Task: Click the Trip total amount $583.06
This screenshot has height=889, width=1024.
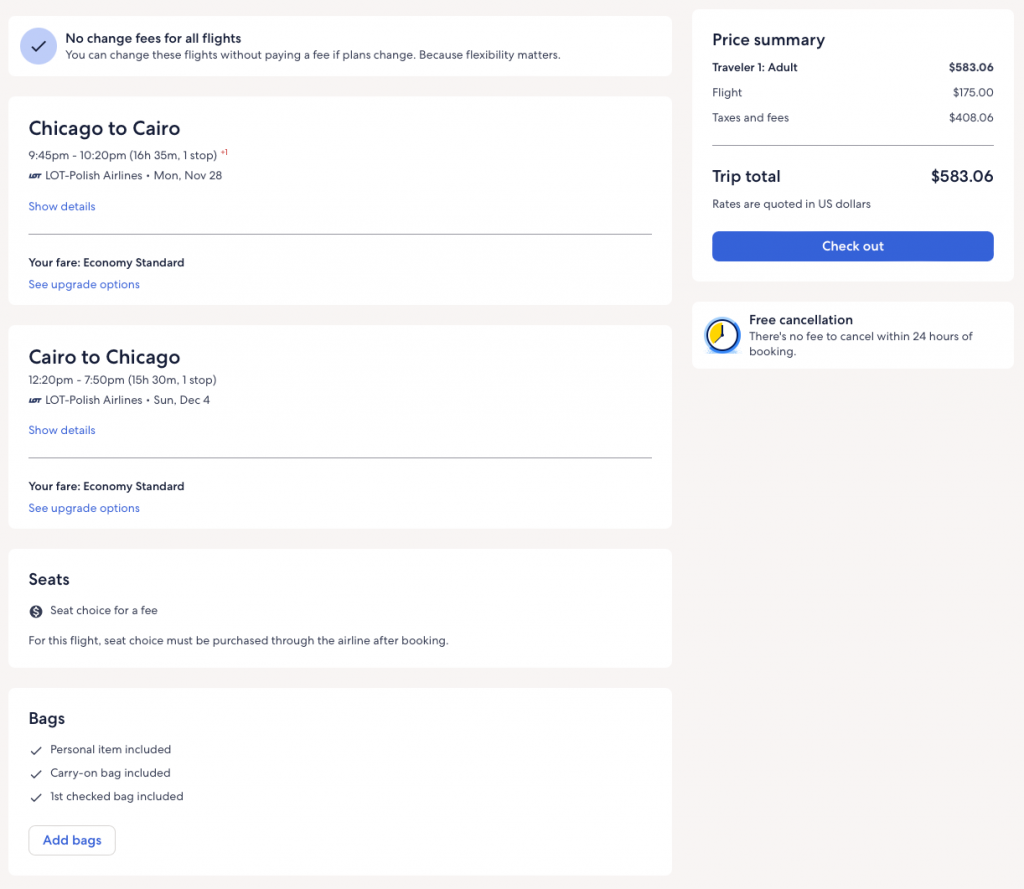Action: click(x=961, y=177)
